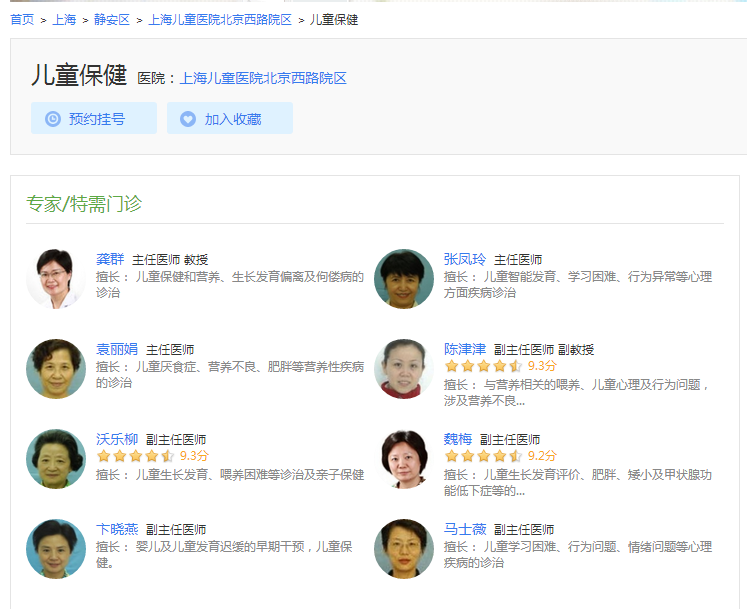Click 卞晓燕's 擅长 specialty description

tap(224, 555)
